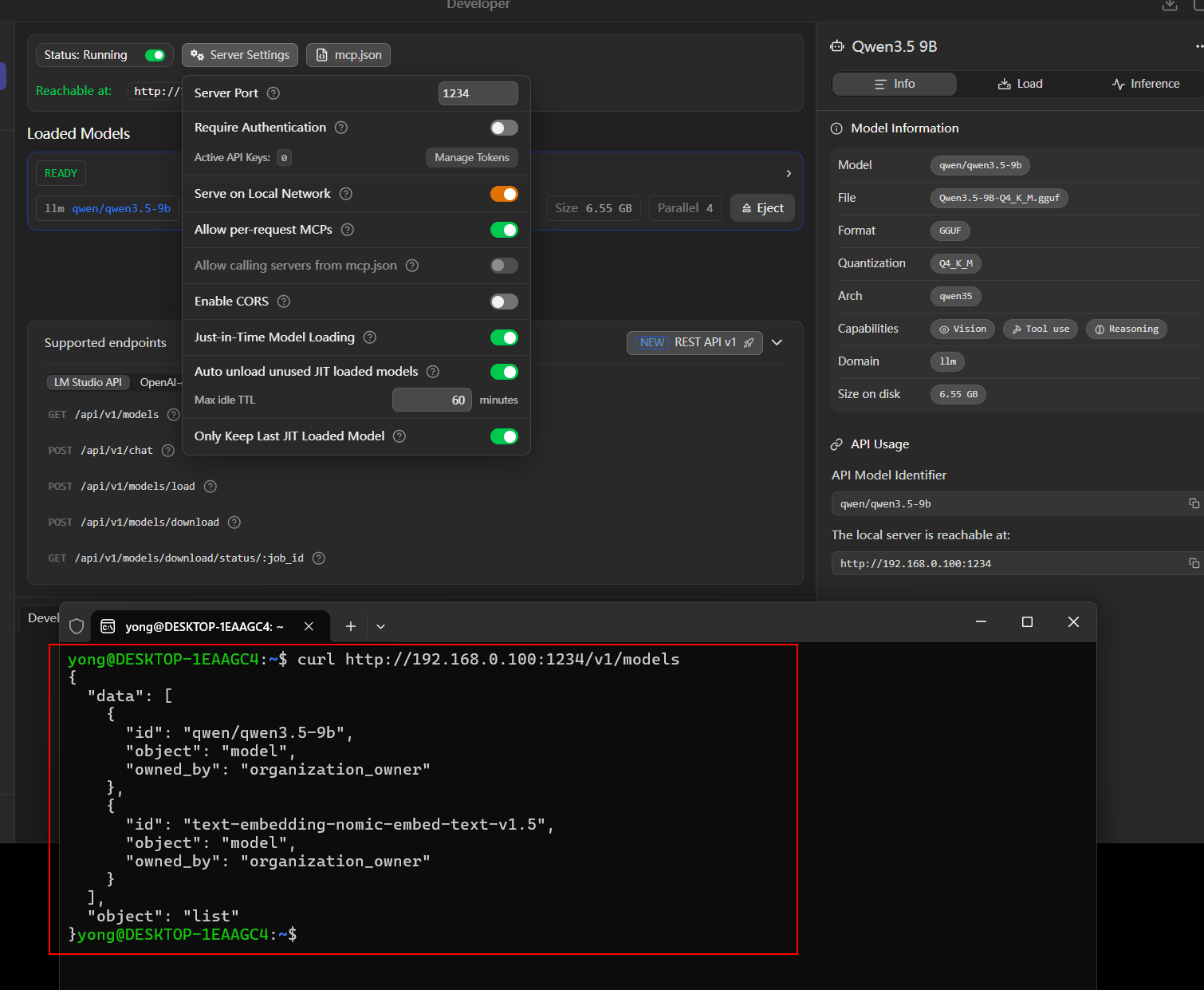Toggle the Status: Running server switch

(155, 55)
